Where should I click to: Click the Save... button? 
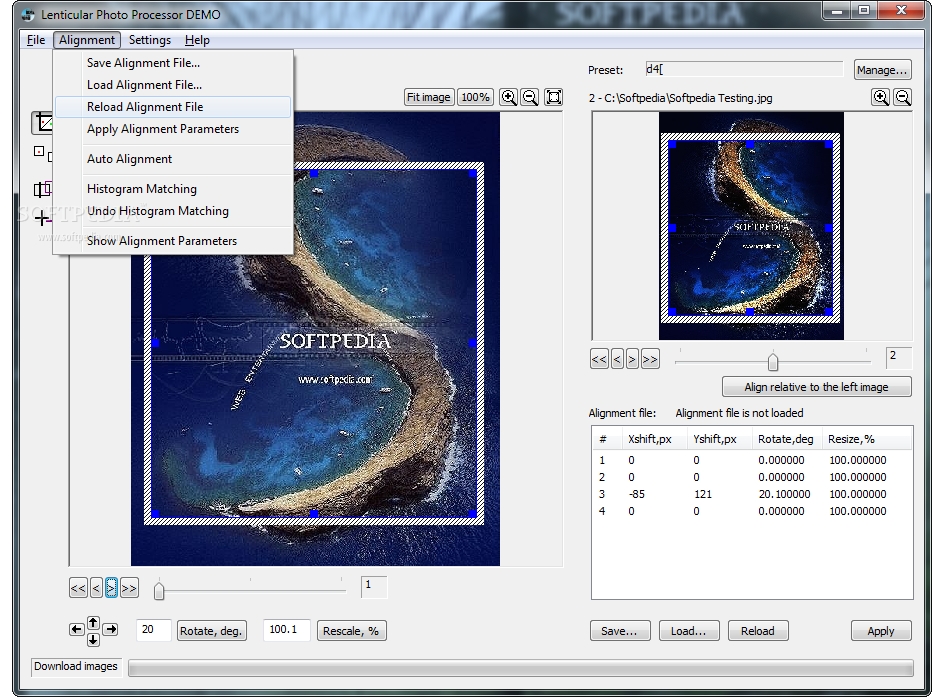[x=619, y=631]
